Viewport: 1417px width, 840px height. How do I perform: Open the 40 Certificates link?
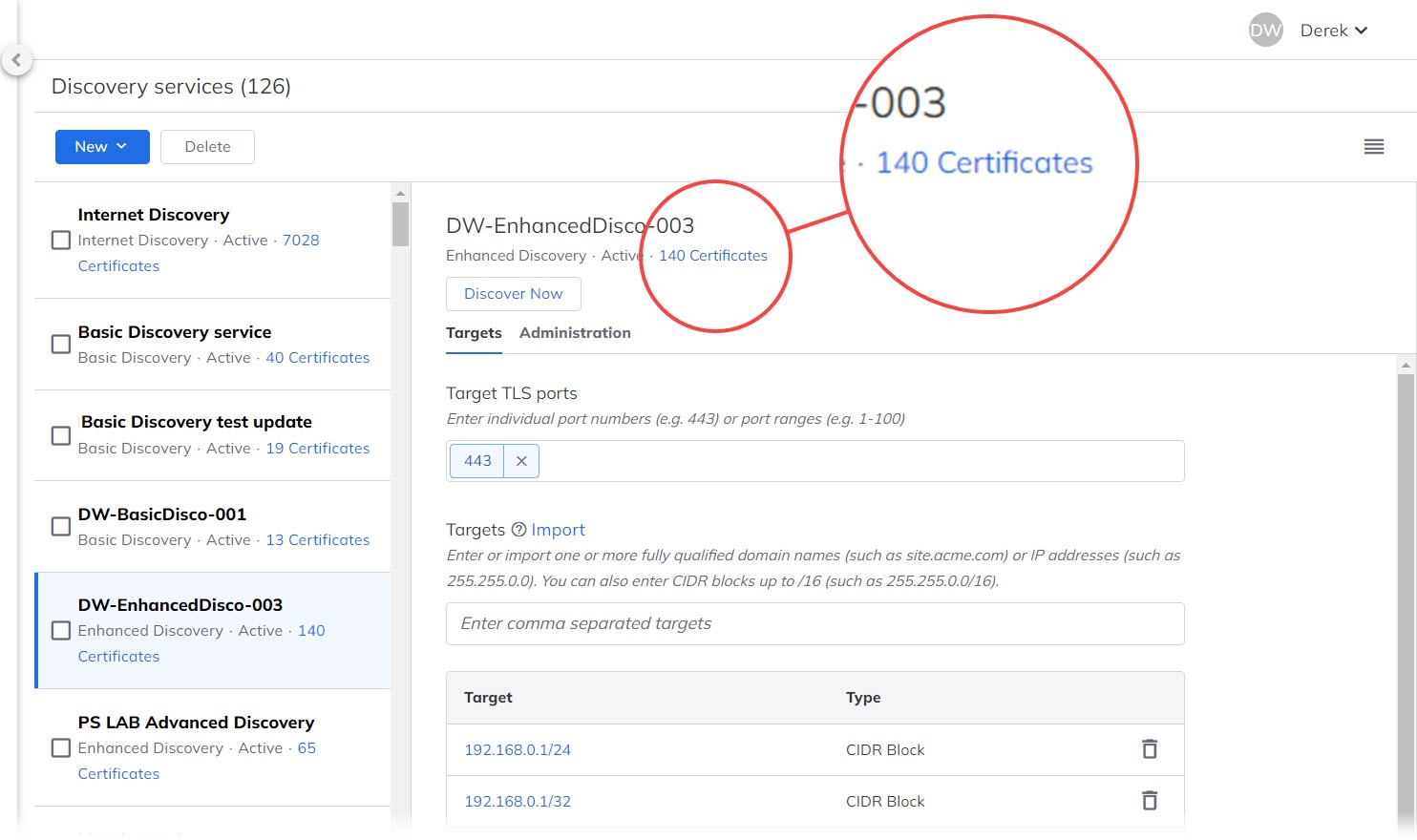pos(317,358)
